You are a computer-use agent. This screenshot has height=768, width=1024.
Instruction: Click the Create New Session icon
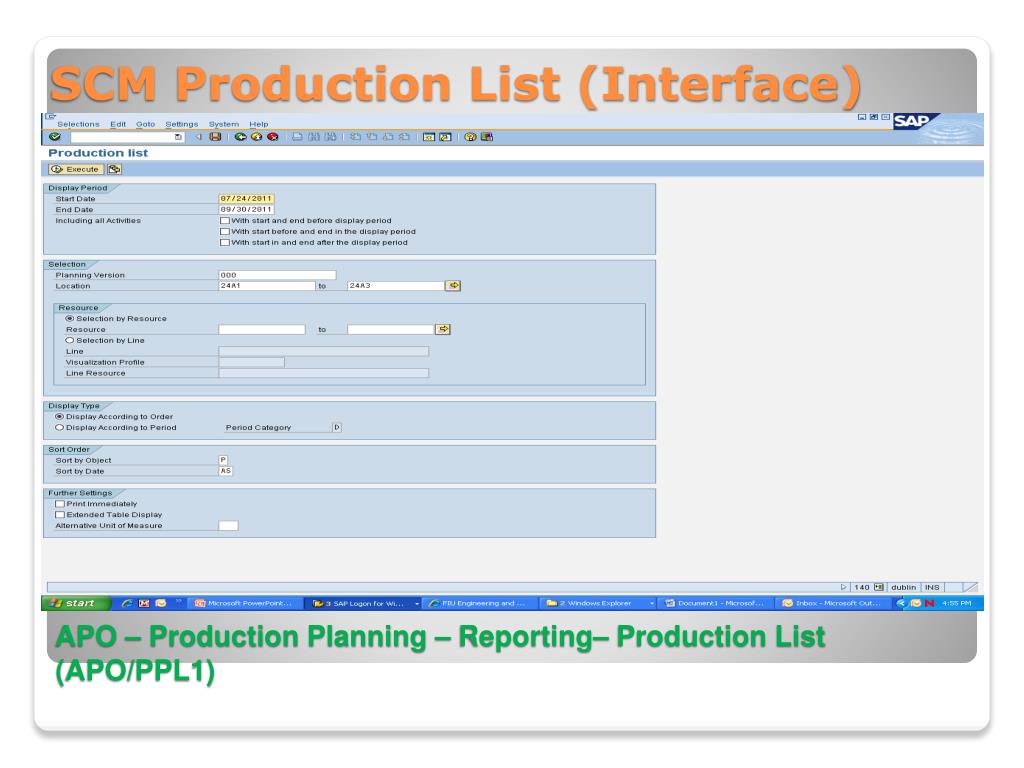(429, 136)
